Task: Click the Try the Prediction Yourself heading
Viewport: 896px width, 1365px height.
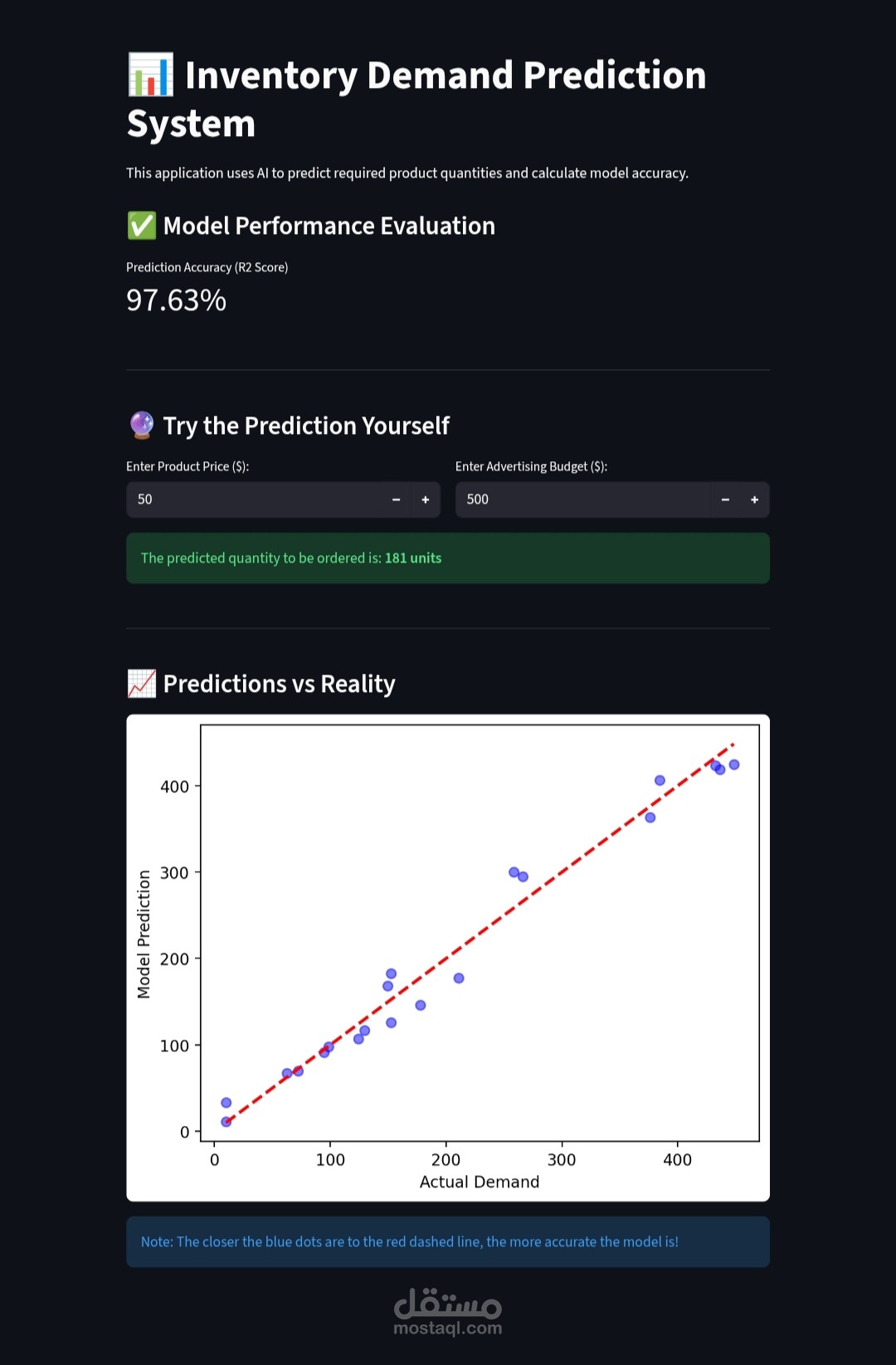Action: [306, 426]
